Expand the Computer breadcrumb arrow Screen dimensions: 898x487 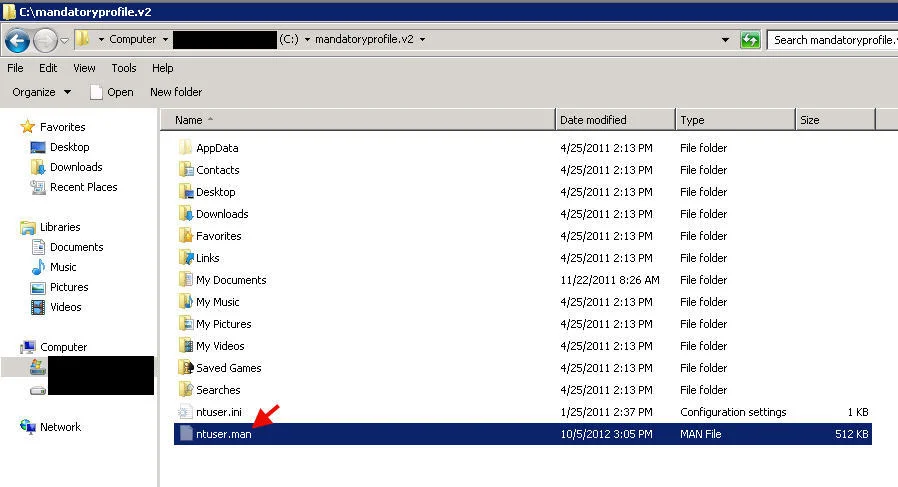coord(165,40)
